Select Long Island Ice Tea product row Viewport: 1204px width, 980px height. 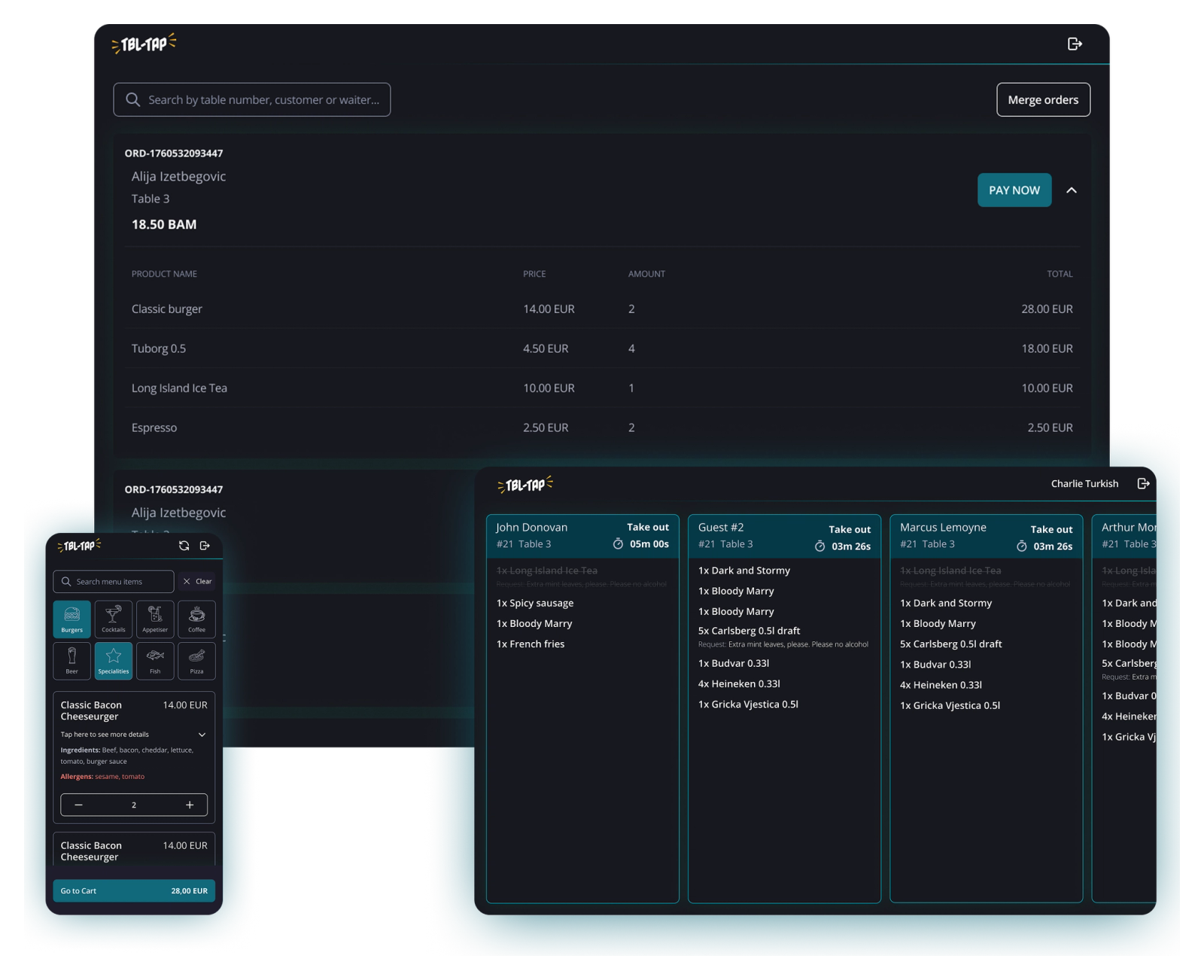pos(602,388)
